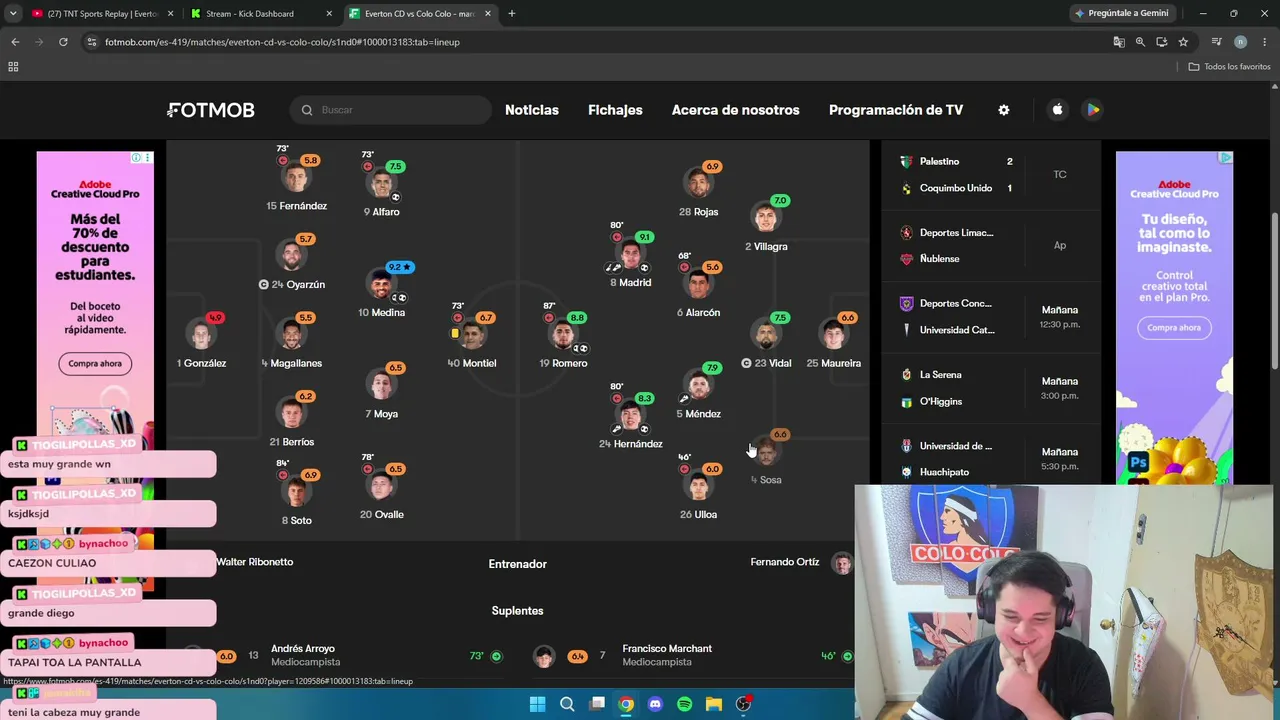Open the media controls icon in Chrome
This screenshot has height=720, width=1280.
(1216, 42)
